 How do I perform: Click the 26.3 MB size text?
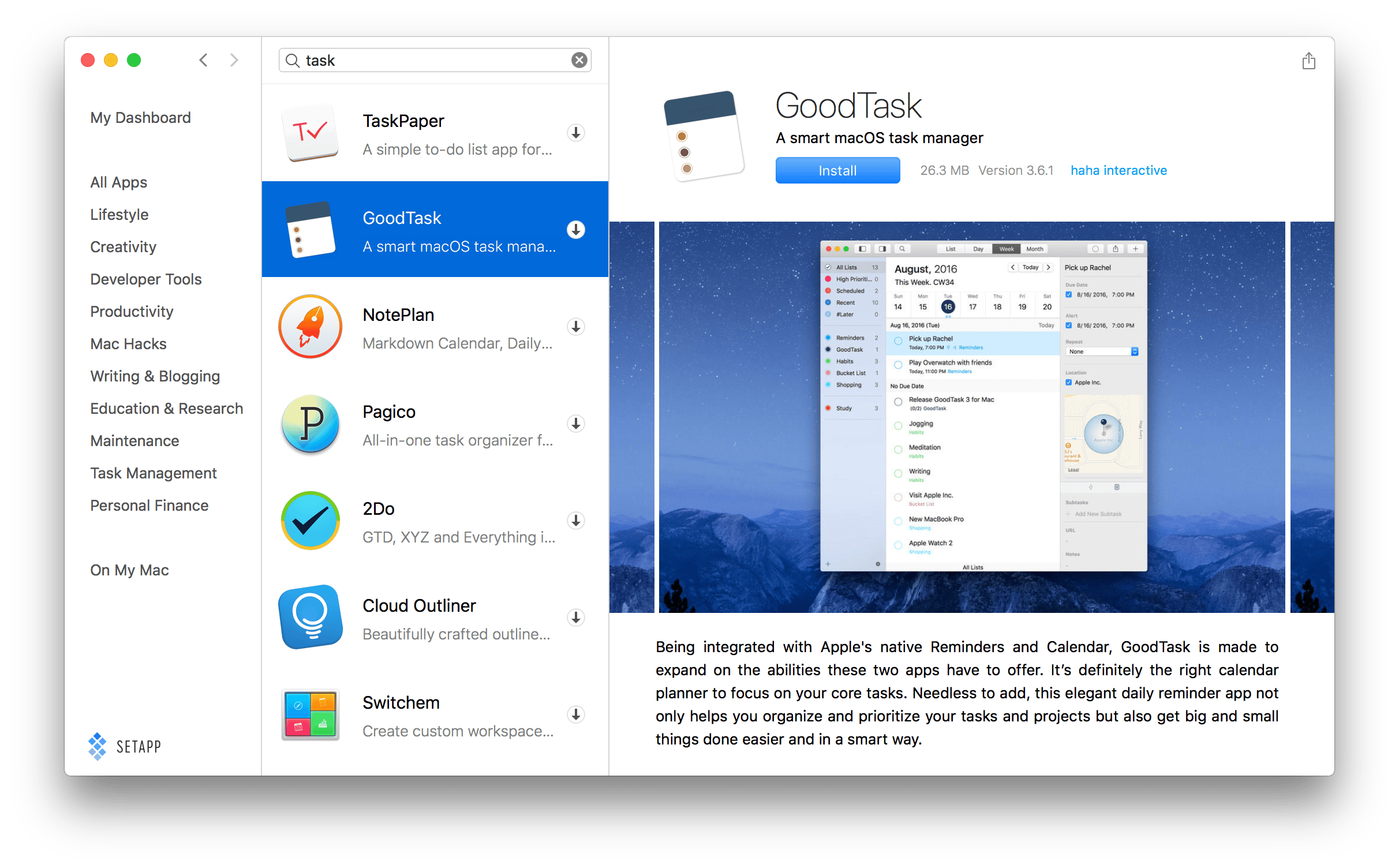click(x=944, y=170)
